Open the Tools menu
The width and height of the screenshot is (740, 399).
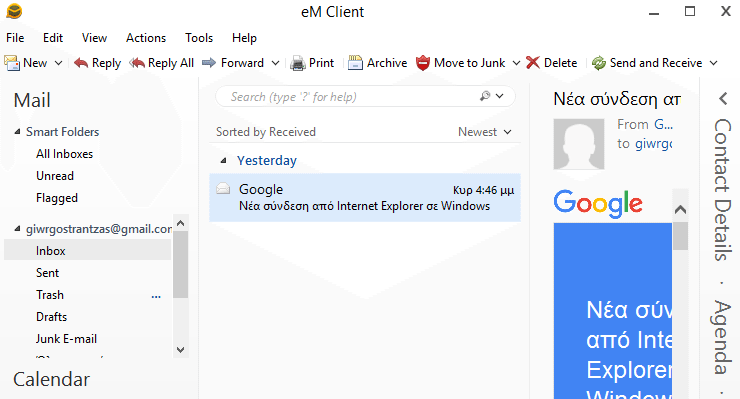(199, 38)
